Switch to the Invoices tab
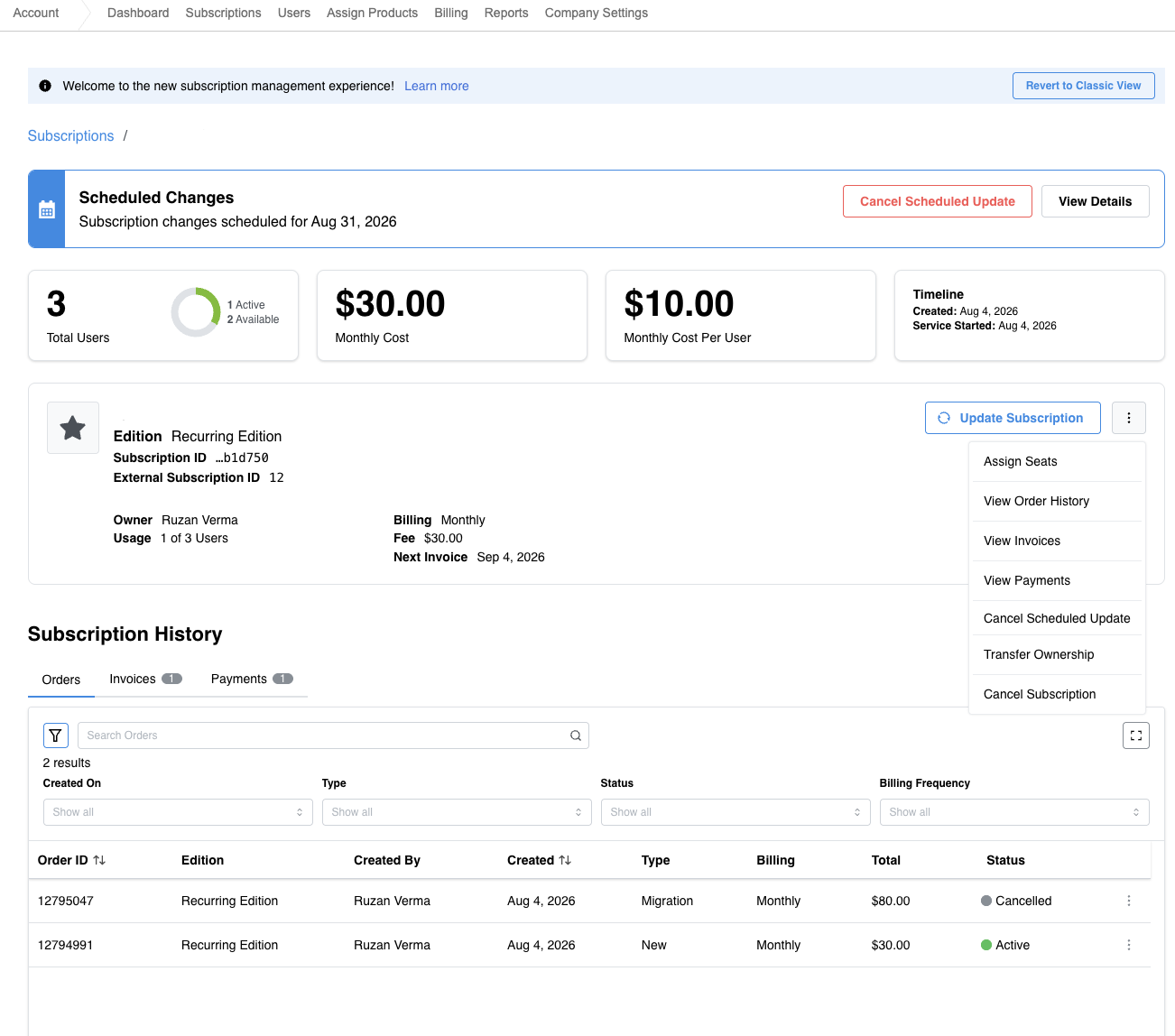Image resolution: width=1175 pixels, height=1036 pixels. 145,679
